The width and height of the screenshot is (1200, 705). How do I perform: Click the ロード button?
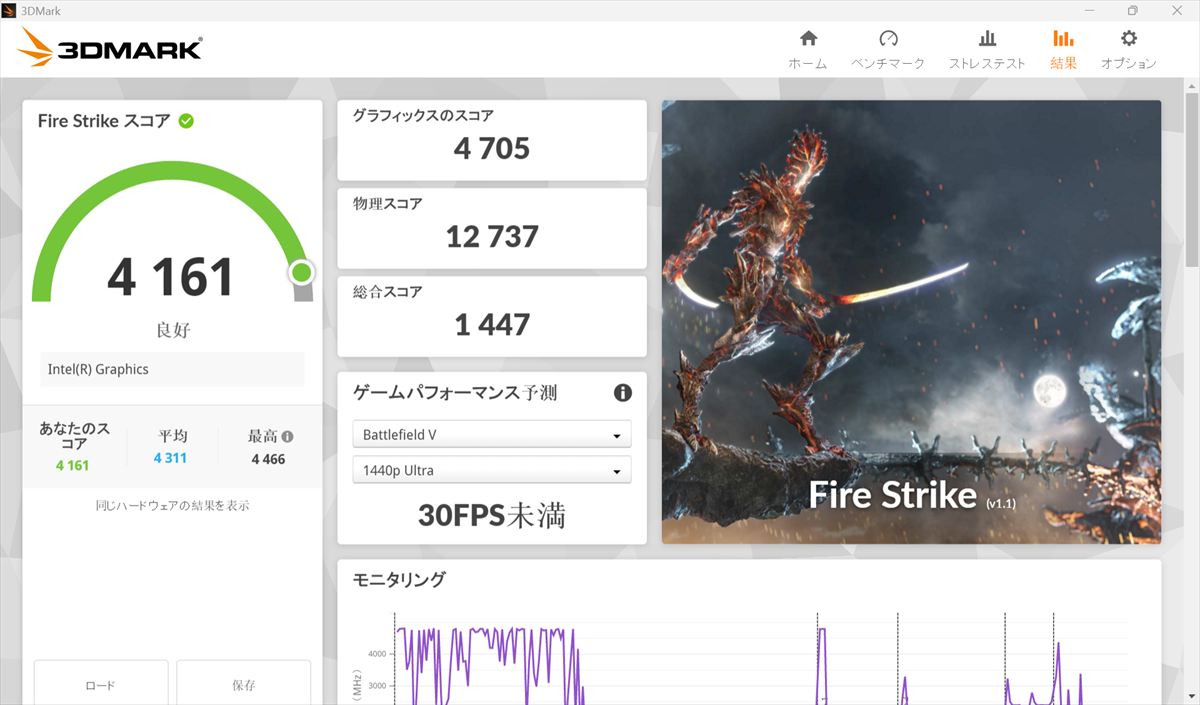[101, 685]
